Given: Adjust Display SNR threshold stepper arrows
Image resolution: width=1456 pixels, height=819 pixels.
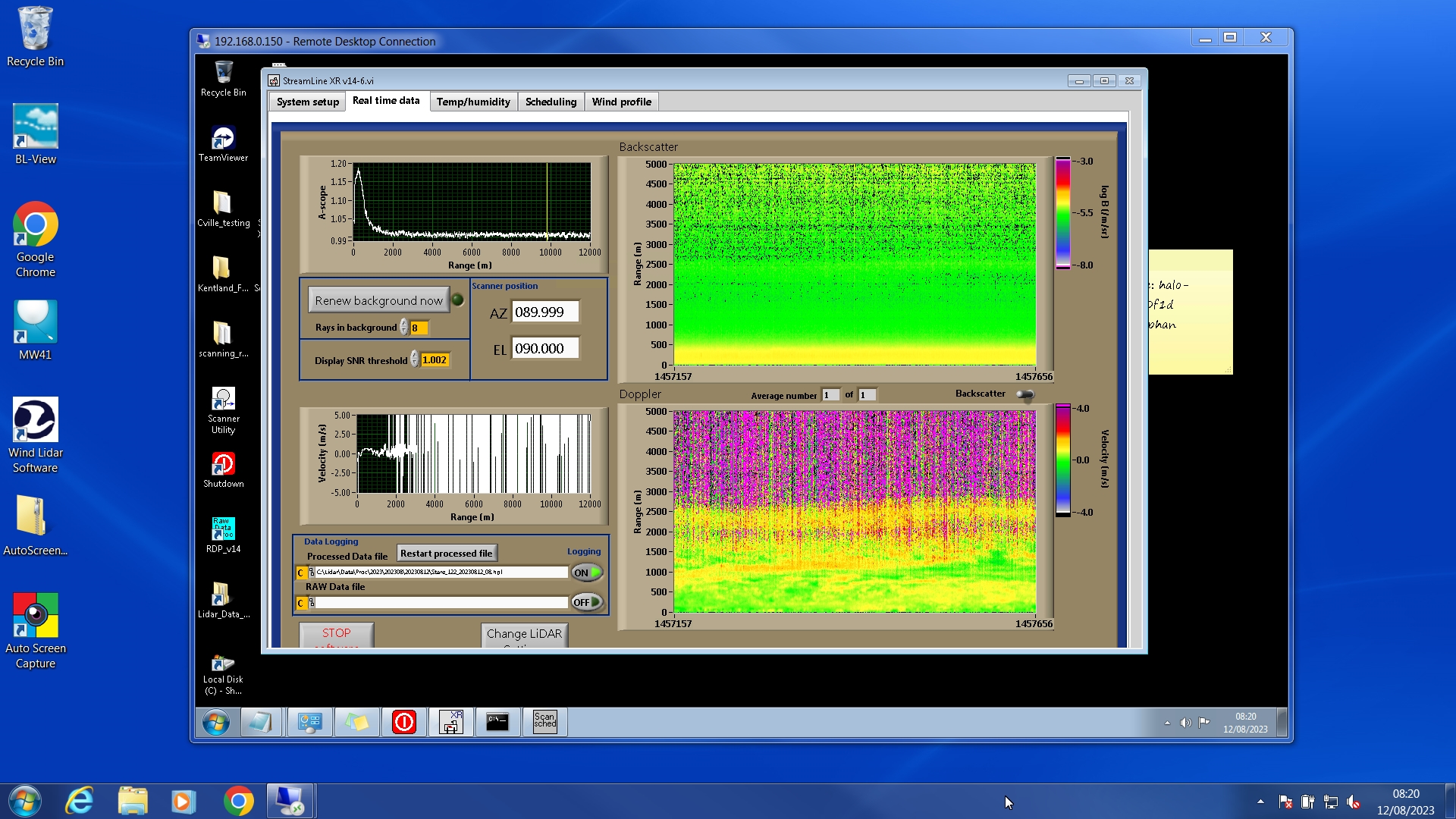Looking at the screenshot, I should click(x=415, y=359).
